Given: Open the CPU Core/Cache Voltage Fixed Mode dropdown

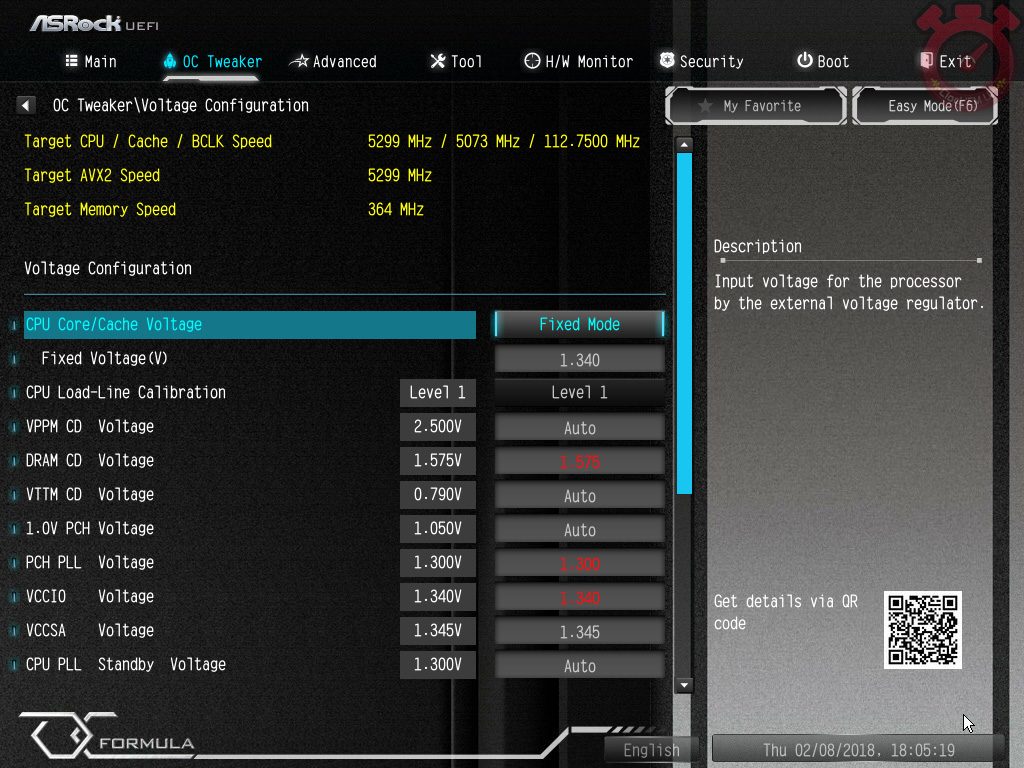Looking at the screenshot, I should 579,324.
